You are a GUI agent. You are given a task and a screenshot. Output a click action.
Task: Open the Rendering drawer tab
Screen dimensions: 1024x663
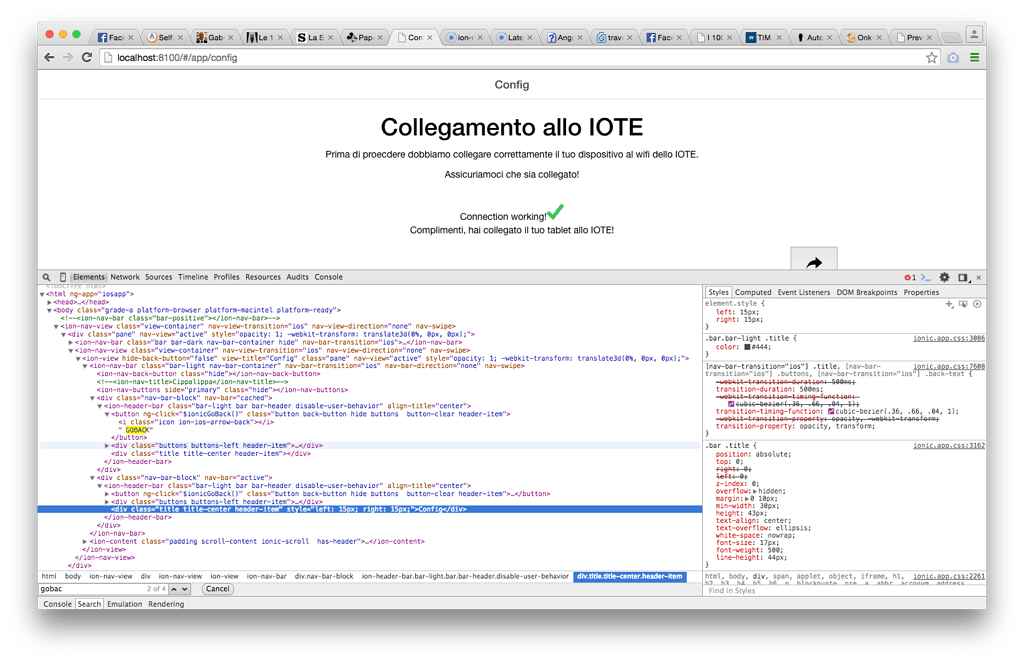tap(166, 604)
